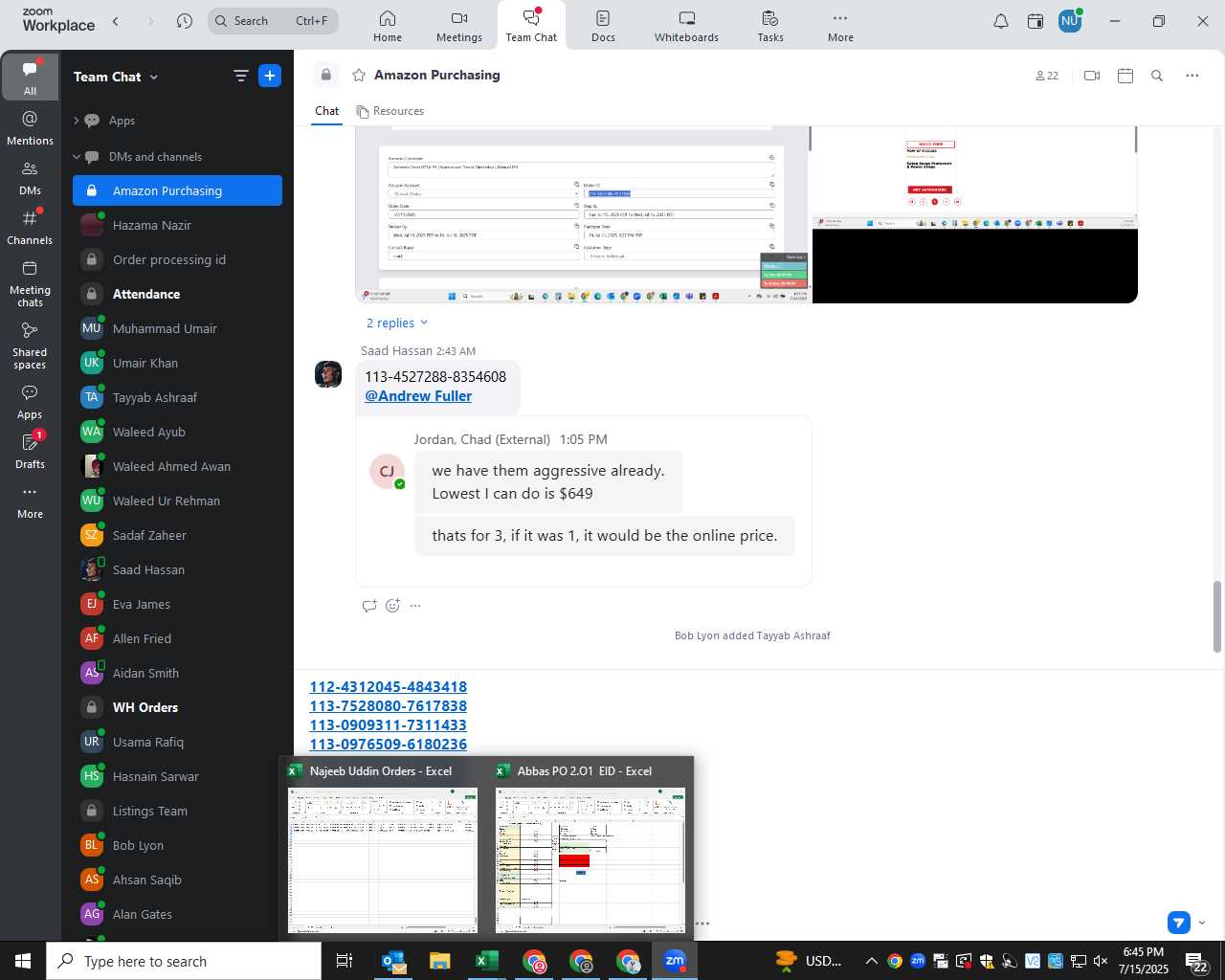
Task: Open the NU profile avatar
Action: click(1070, 21)
